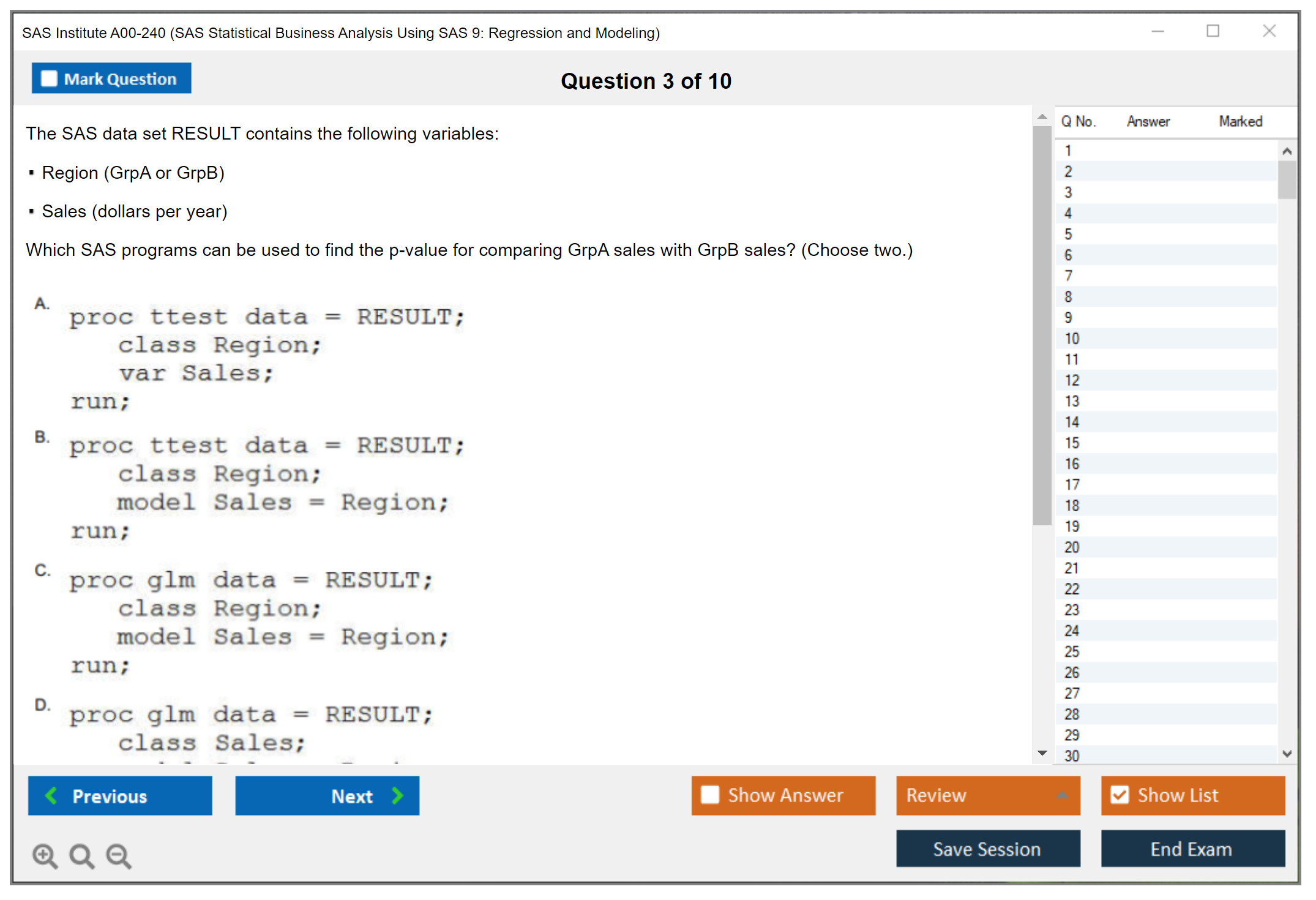Viewport: 1316px width, 900px height.
Task: Click the green right chevron on Next
Action: pos(398,795)
